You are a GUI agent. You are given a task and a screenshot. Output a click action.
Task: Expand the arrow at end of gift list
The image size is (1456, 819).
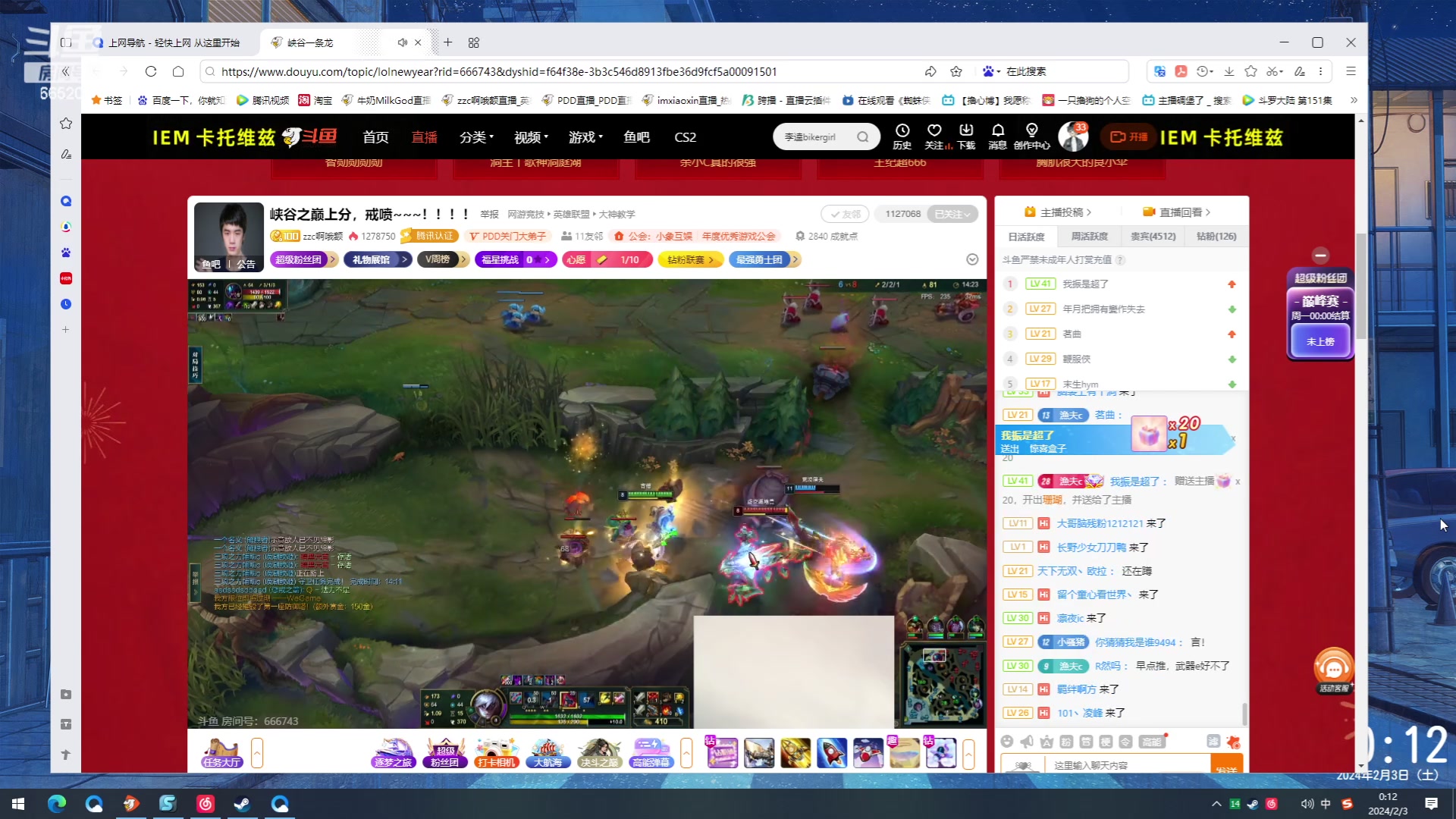click(968, 753)
